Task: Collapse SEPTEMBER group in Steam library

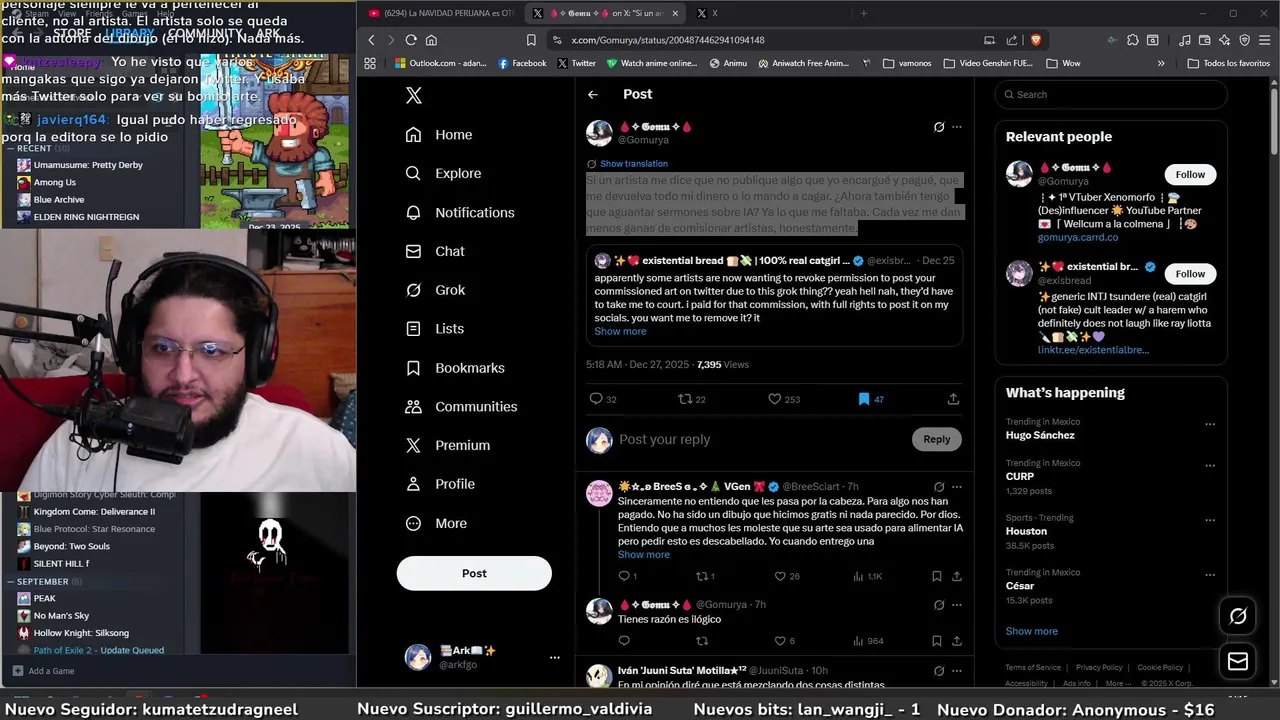Action: 10,581
